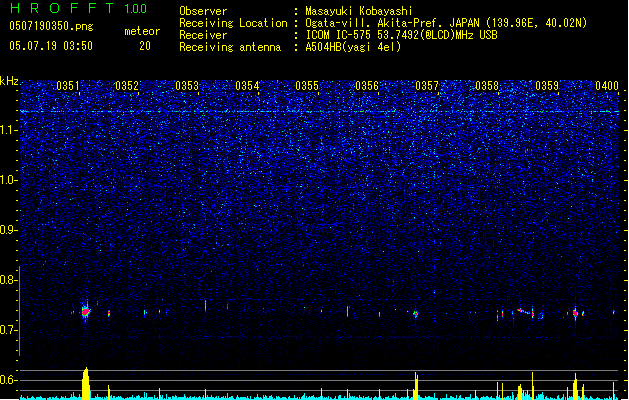Click the 'meteor' label
The height and width of the screenshot is (400, 629).
tap(142, 31)
